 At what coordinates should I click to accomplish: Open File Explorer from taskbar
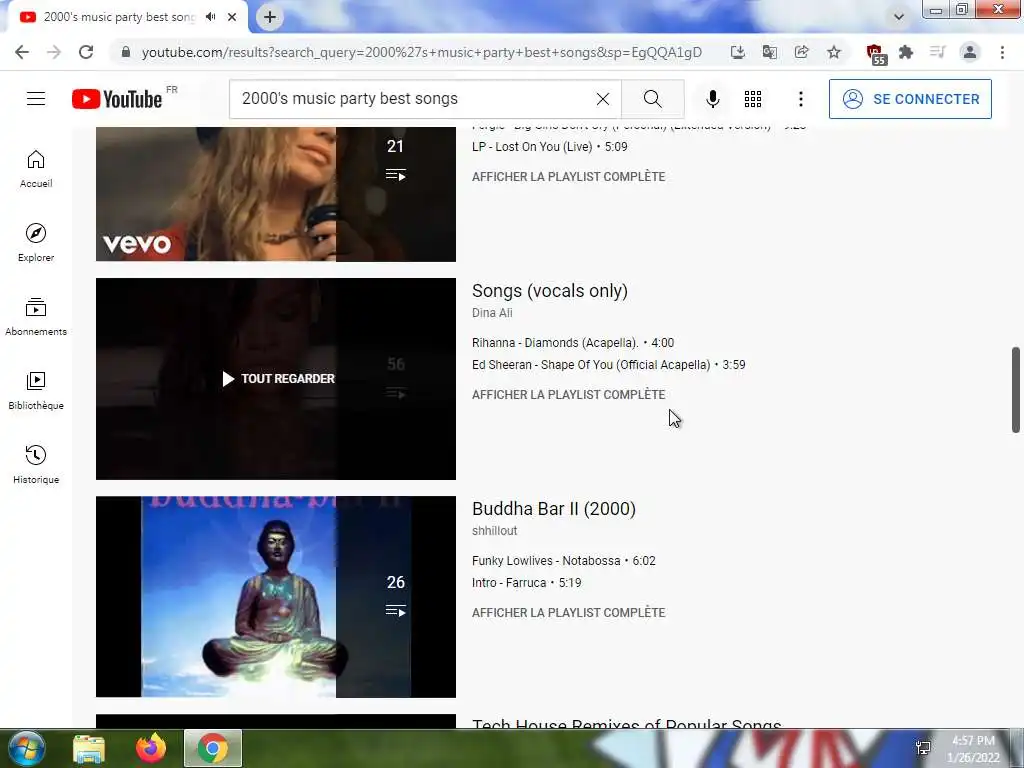[88, 748]
